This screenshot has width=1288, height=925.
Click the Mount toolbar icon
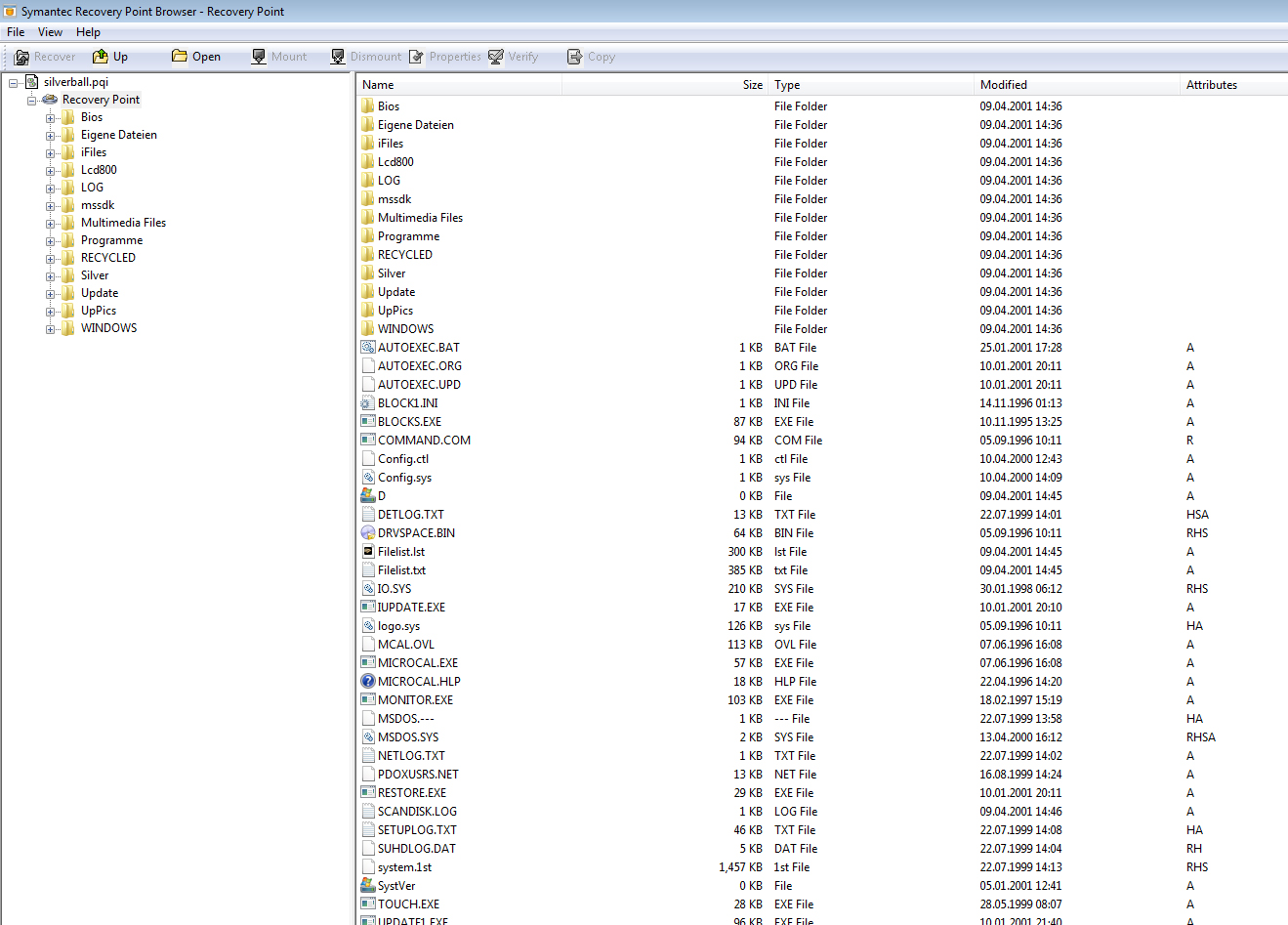pyautogui.click(x=259, y=57)
